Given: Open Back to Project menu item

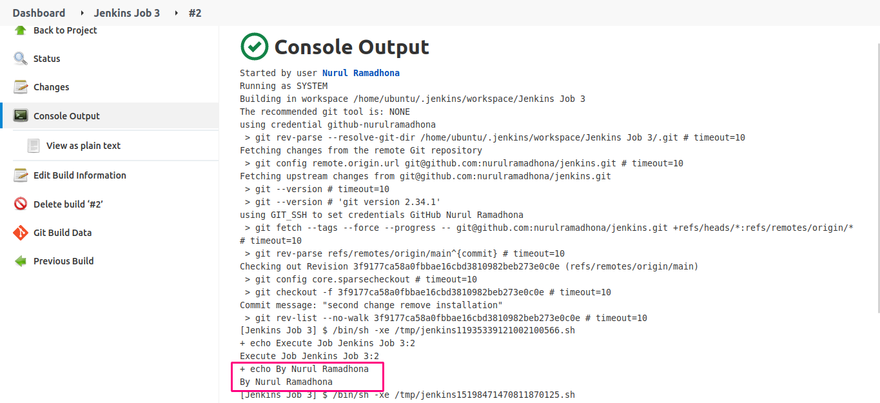Looking at the screenshot, I should pyautogui.click(x=65, y=30).
